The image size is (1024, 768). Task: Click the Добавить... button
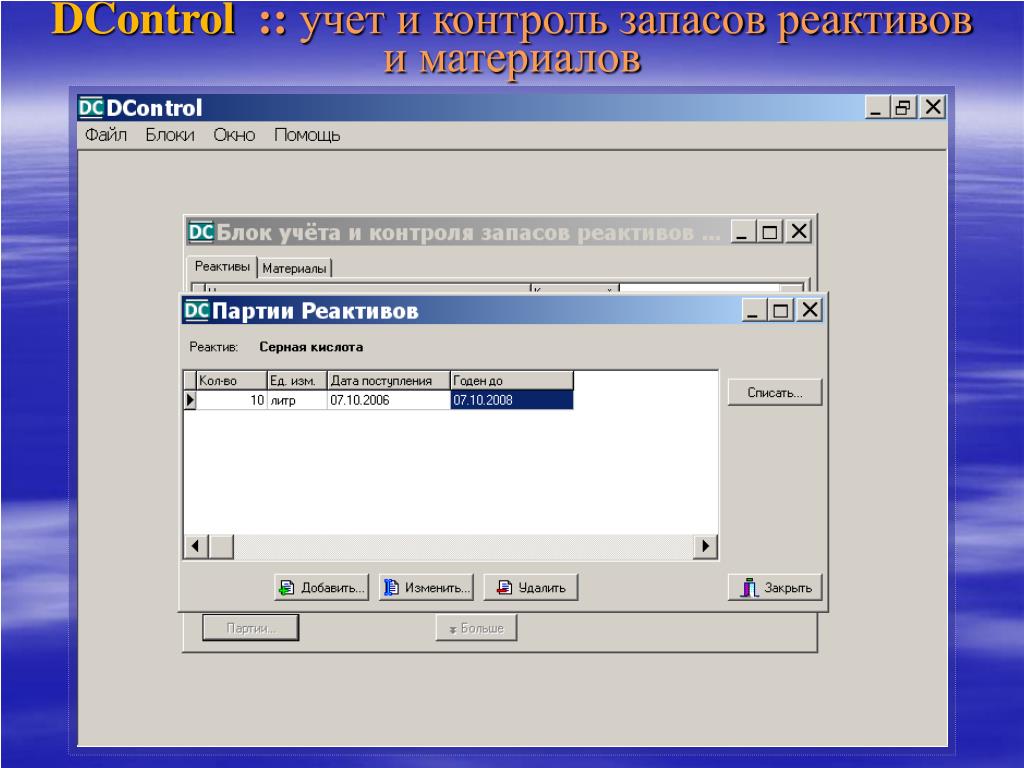321,587
